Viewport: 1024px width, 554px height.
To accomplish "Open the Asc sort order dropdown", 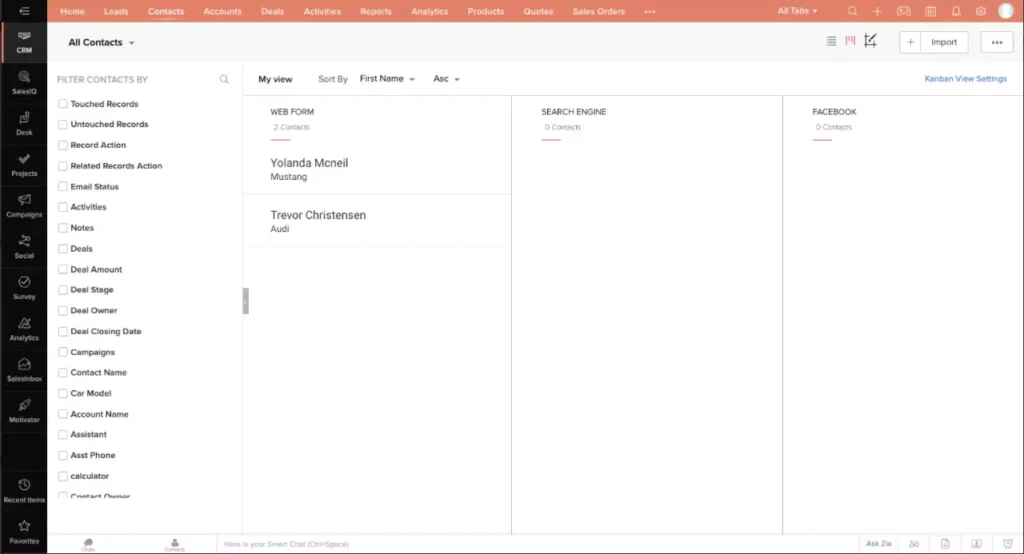I will [x=446, y=79].
